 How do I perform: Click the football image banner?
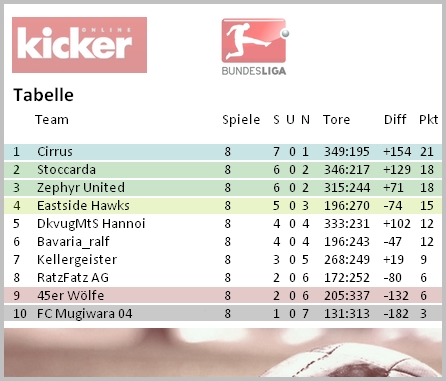tap(223, 353)
